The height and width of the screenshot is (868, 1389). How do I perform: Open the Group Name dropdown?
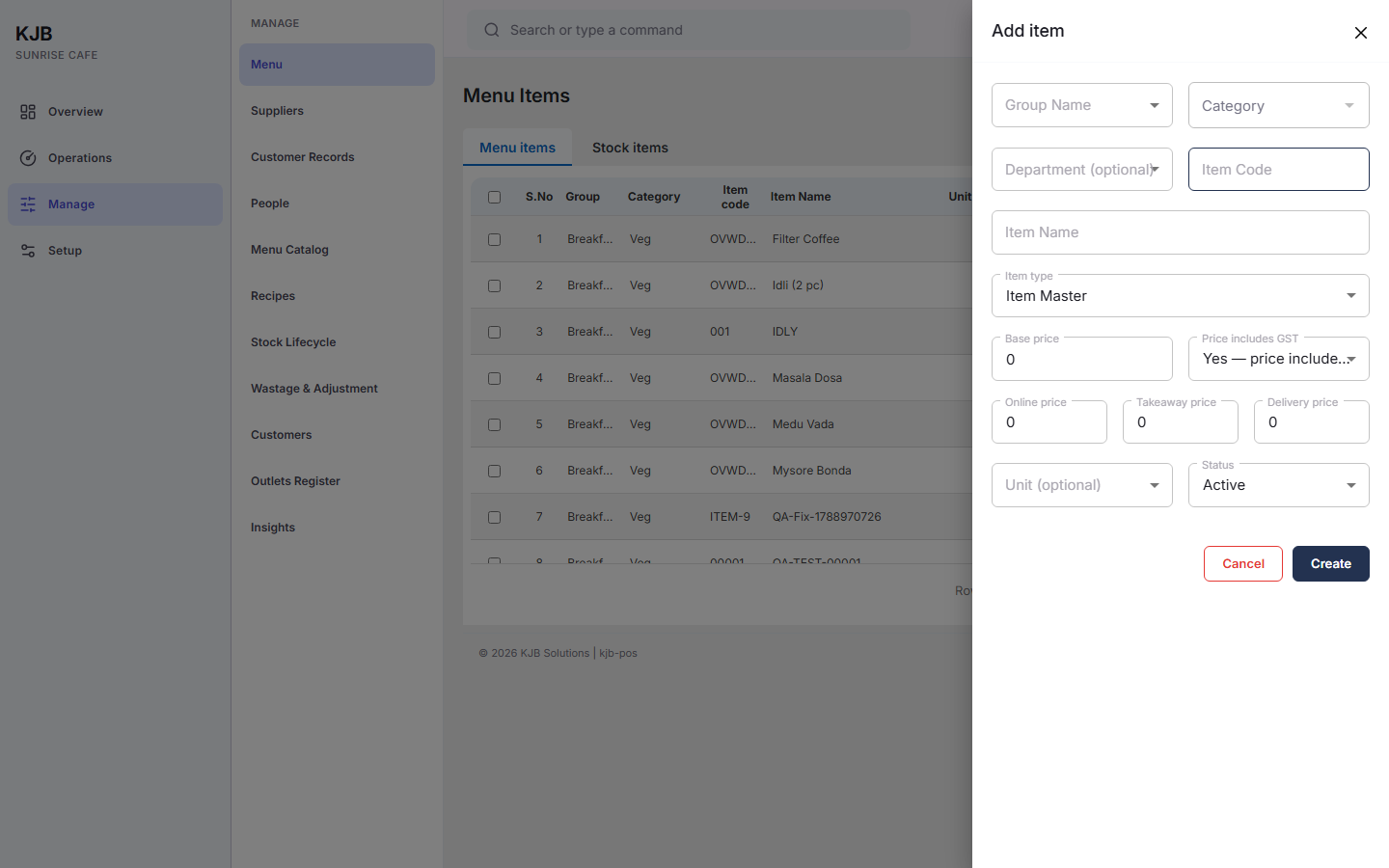pyautogui.click(x=1082, y=105)
